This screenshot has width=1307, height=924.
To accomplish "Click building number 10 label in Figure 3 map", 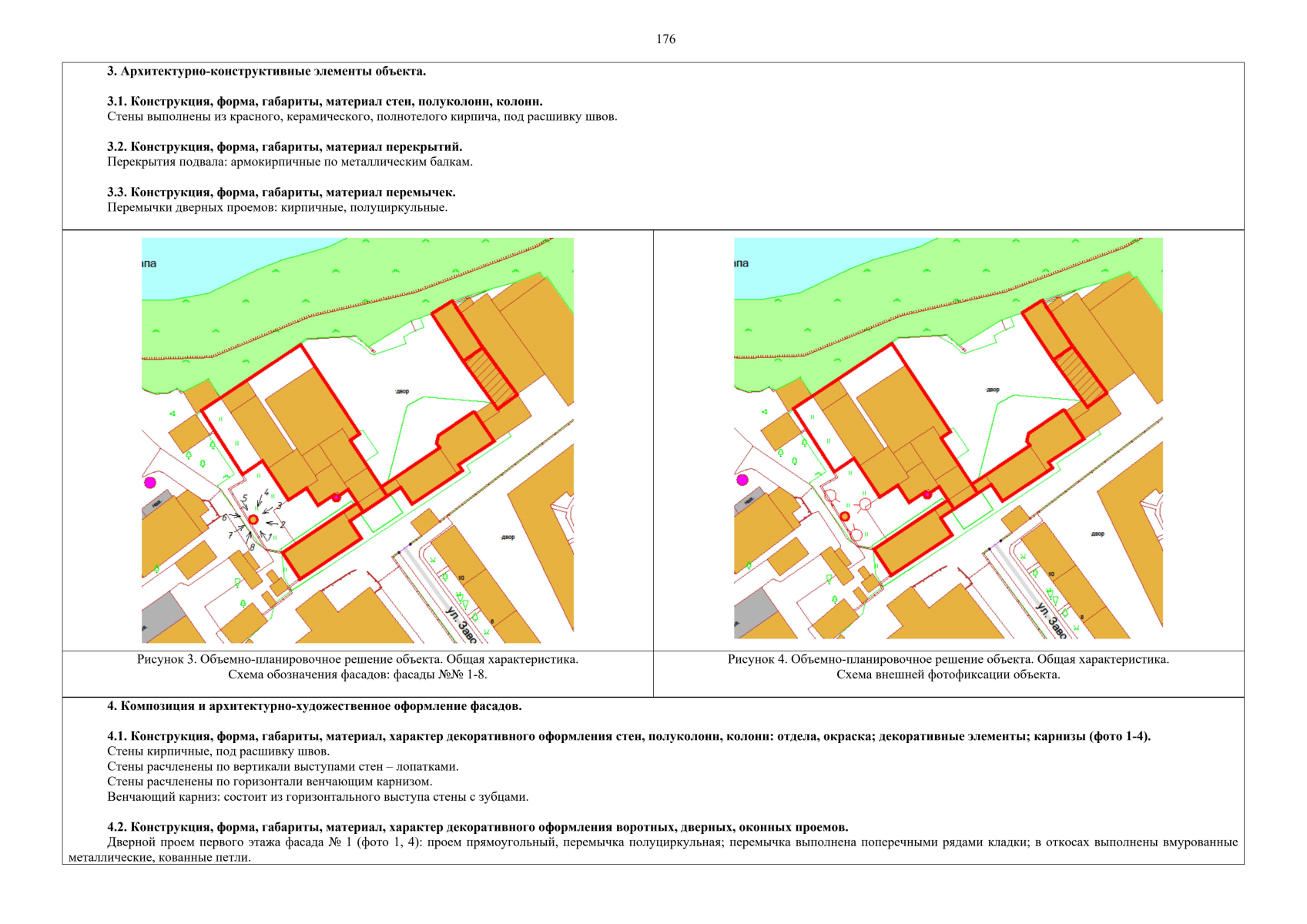I will 461,577.
